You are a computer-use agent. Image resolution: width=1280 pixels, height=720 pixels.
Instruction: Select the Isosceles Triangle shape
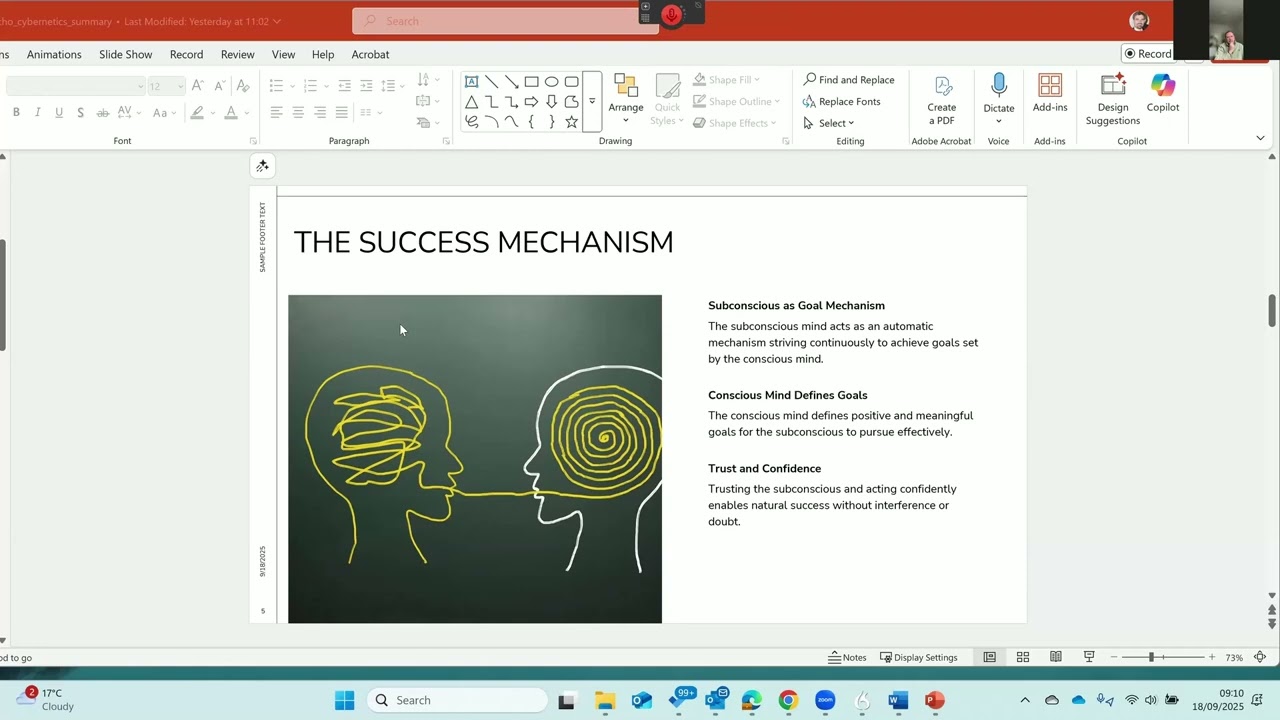(471, 102)
